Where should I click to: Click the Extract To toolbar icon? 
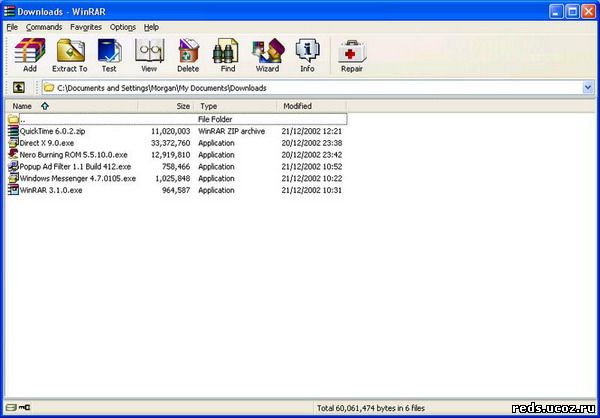70,51
